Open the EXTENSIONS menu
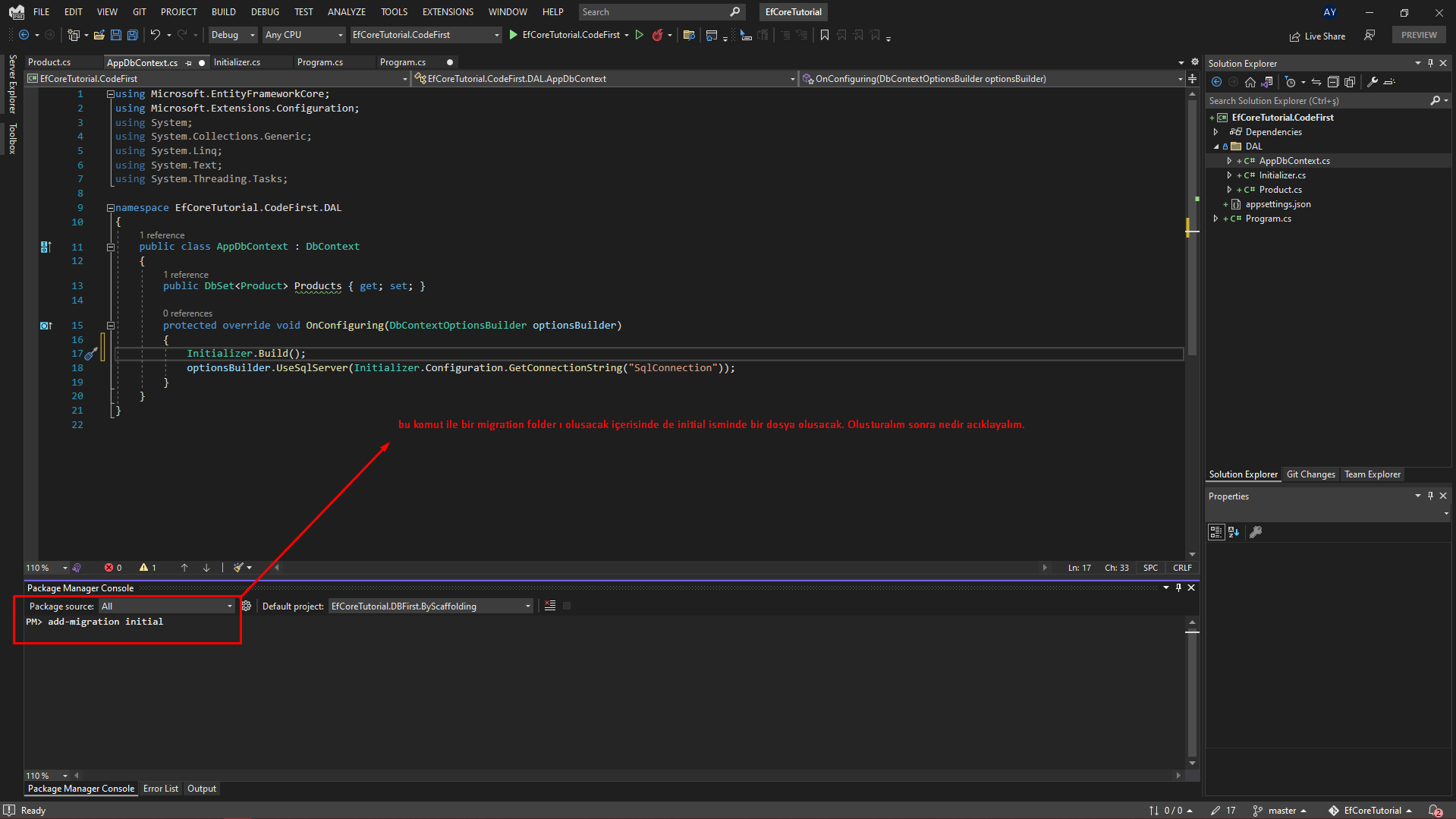1456x819 pixels. (x=447, y=11)
